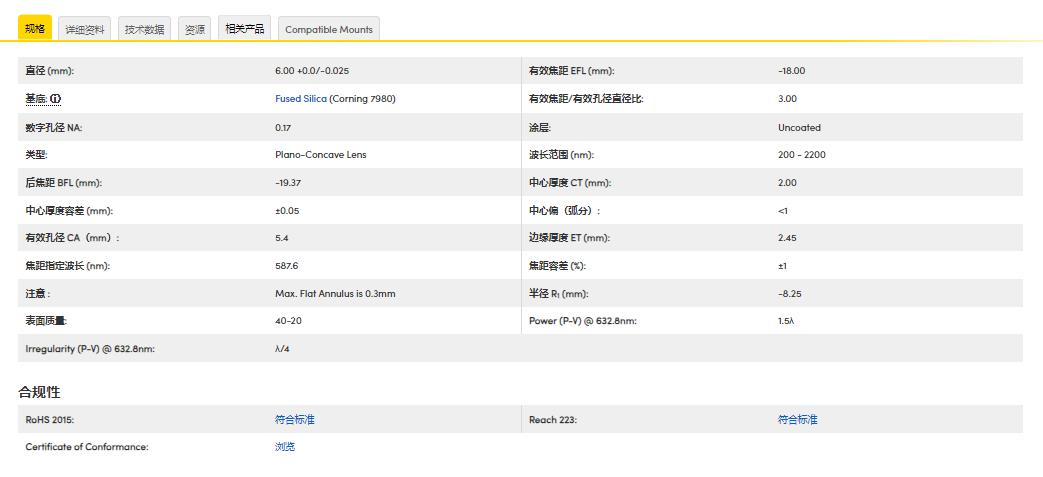Click the Plano-Concave Lens type value
This screenshot has width=1043, height=477.
pos(320,155)
